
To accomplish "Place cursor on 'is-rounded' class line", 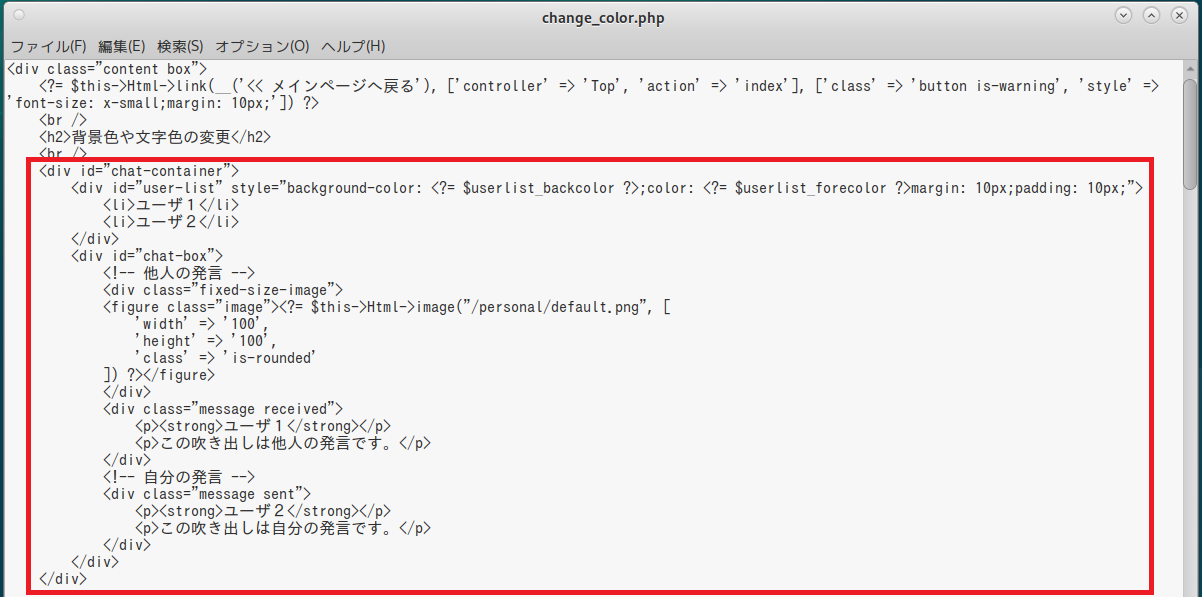I will (x=226, y=357).
